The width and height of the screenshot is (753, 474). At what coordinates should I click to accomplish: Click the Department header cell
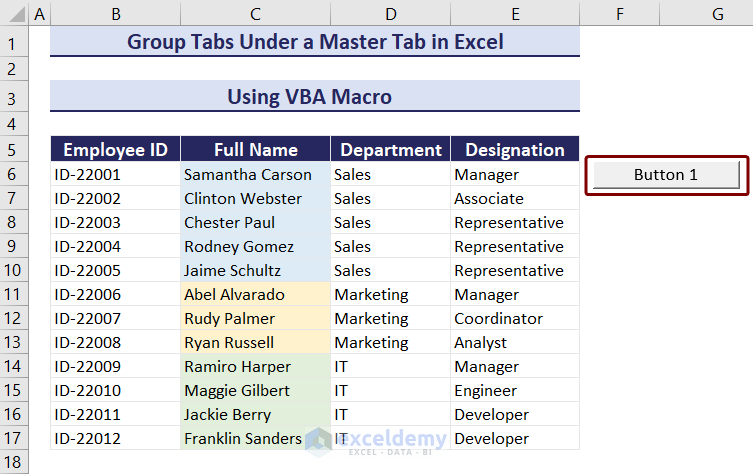pos(390,150)
